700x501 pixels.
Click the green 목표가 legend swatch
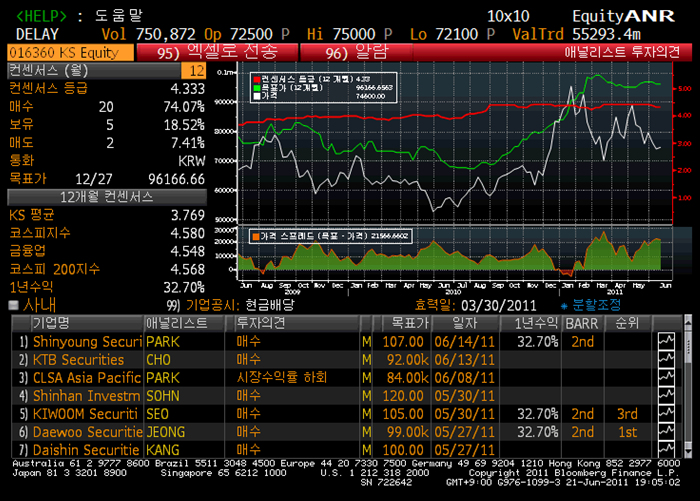[257, 88]
